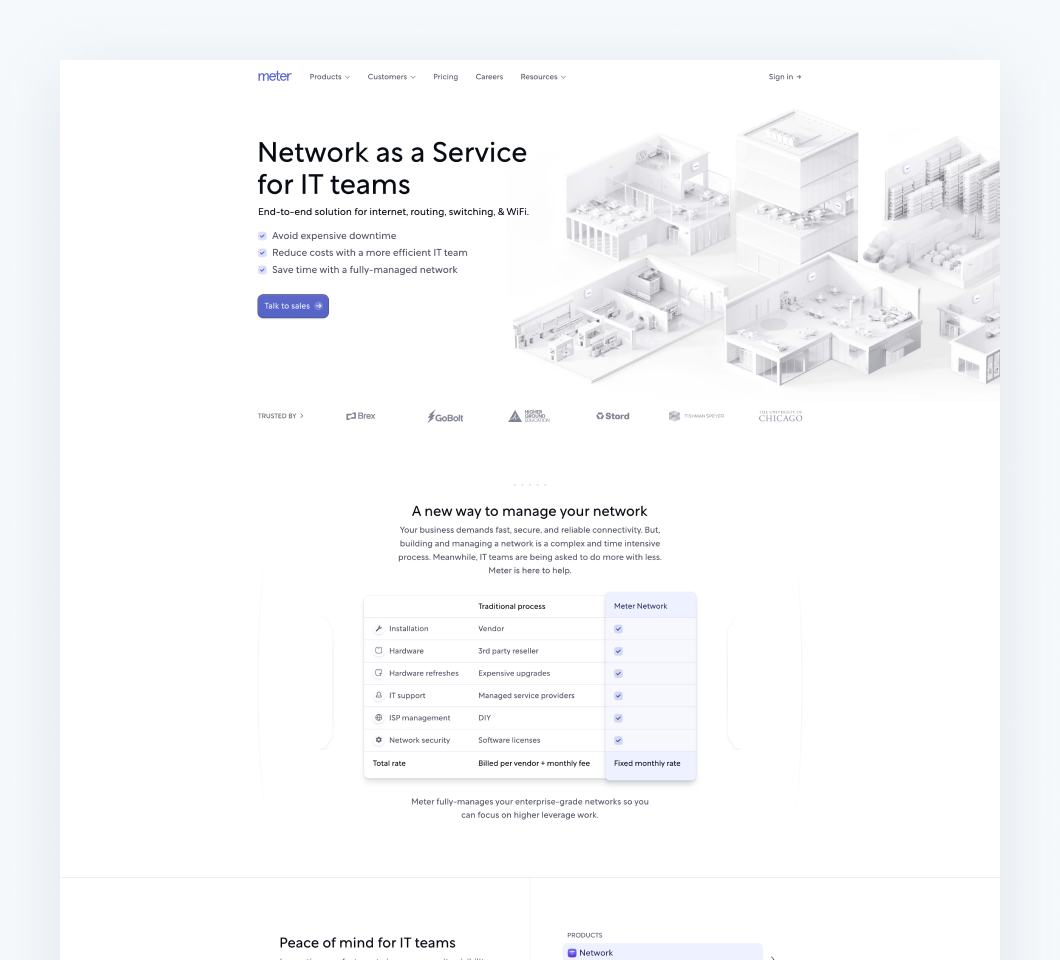Image resolution: width=1060 pixels, height=960 pixels.
Task: Click the 'Software licenses' cell
Action: pyautogui.click(x=509, y=740)
